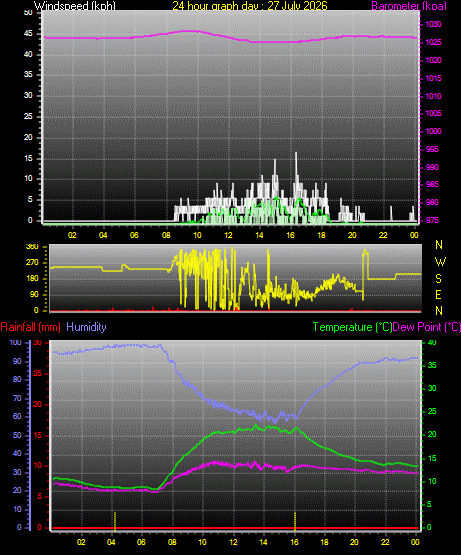
Task: Click the 12 hour tick on wind chart
Action: click(x=228, y=235)
